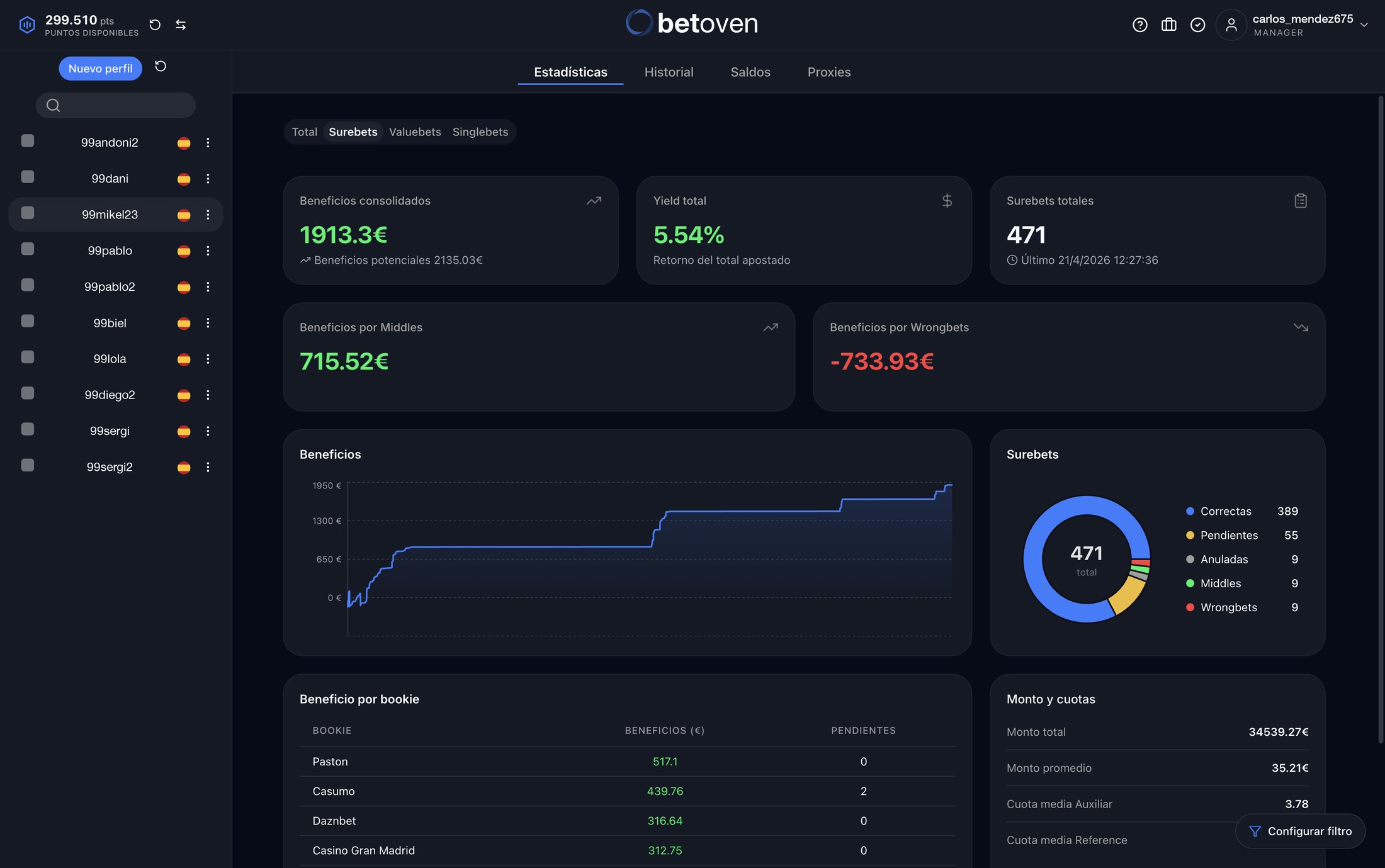Switch to the Estadísticas tab
1385x868 pixels.
click(x=570, y=72)
